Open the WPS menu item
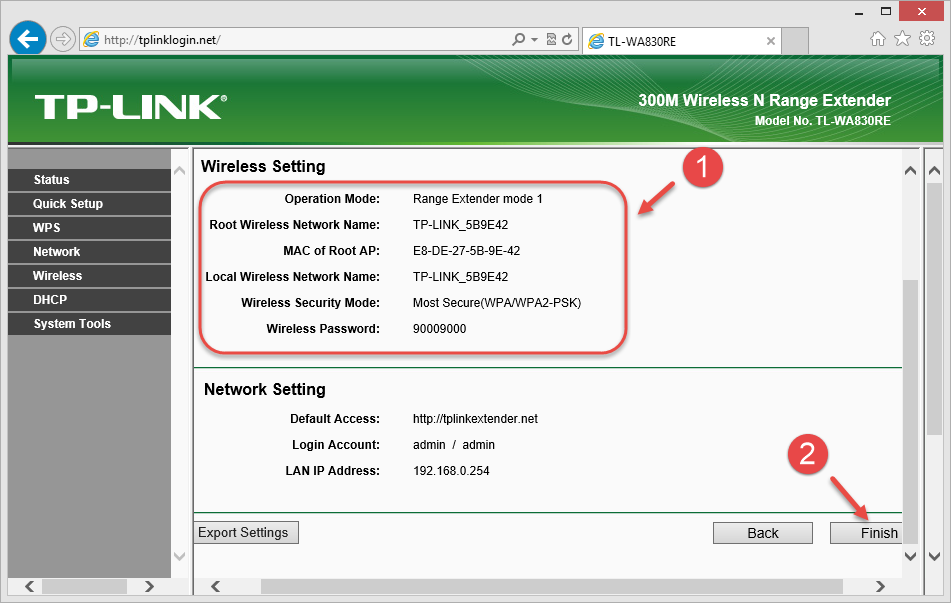 point(90,227)
